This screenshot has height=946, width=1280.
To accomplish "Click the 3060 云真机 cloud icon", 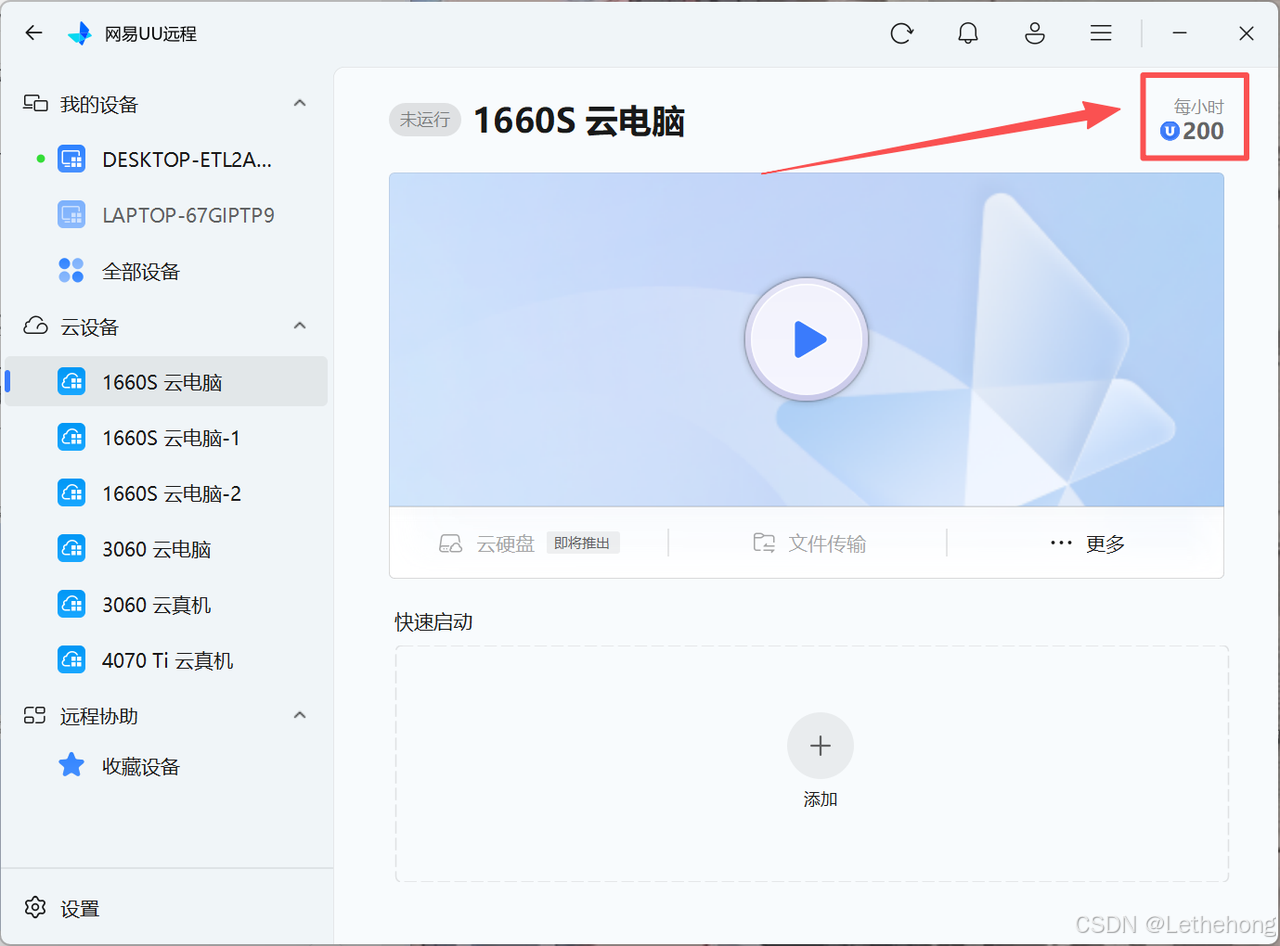I will coord(71,605).
